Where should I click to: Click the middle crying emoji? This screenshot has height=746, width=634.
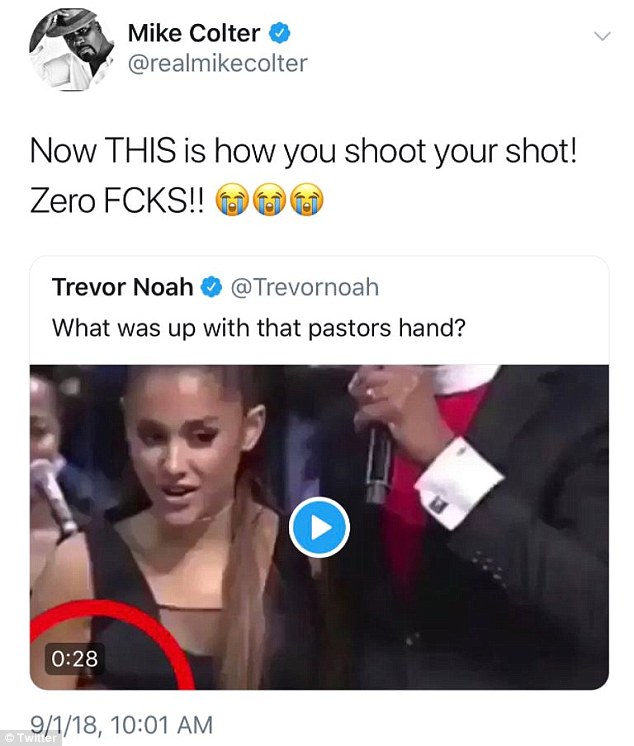pos(267,199)
